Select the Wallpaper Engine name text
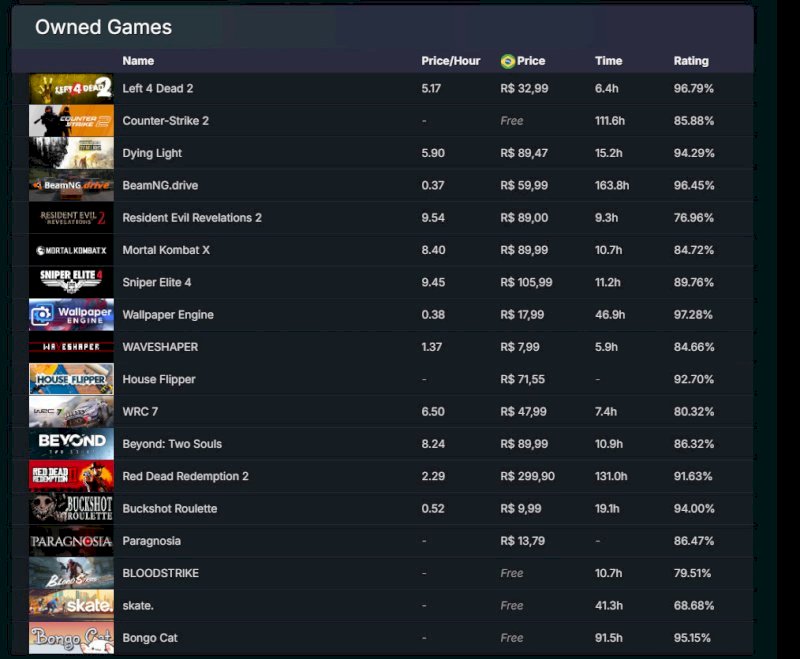 click(168, 315)
